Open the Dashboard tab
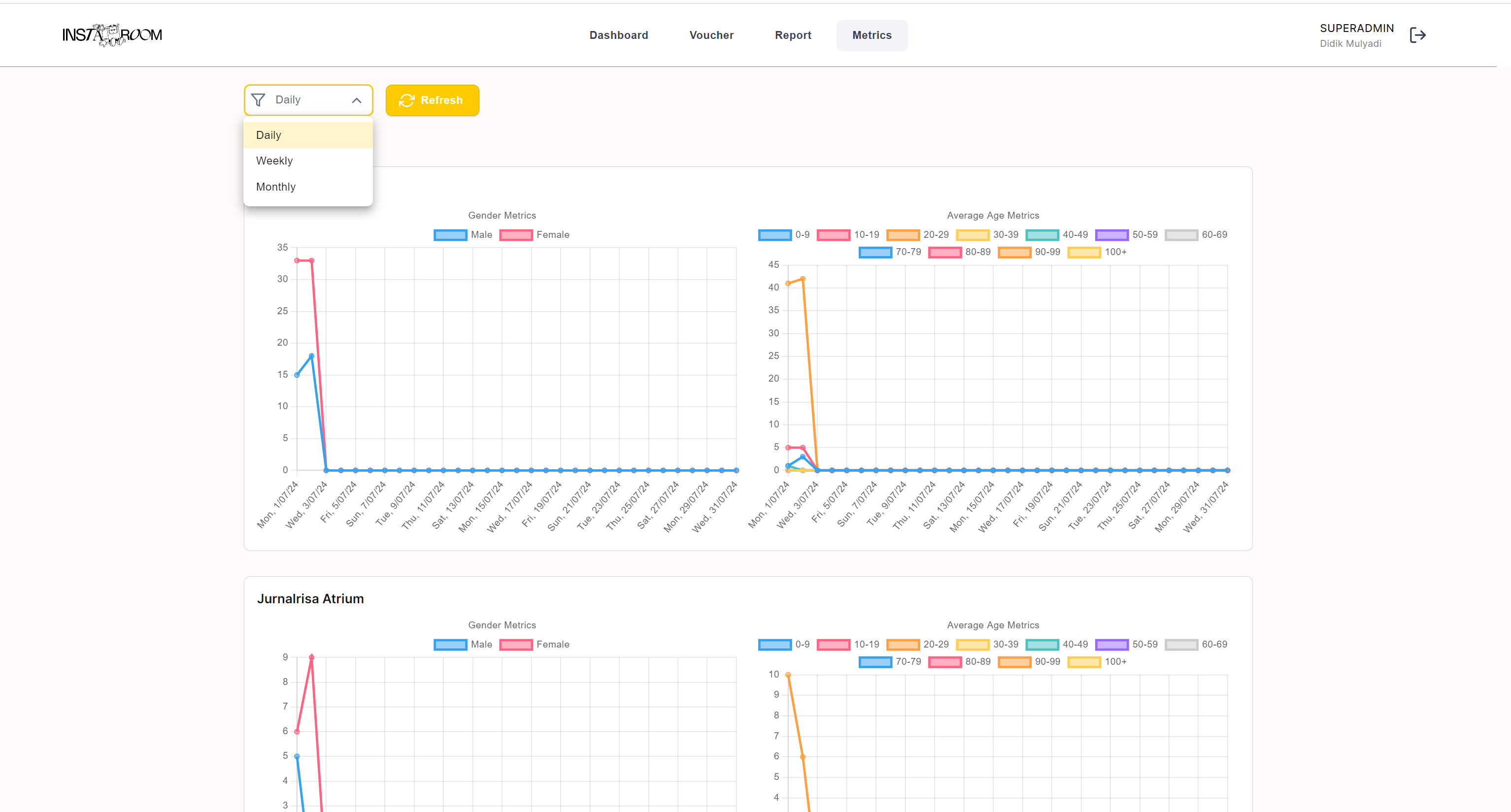This screenshot has height=812, width=1511. coord(618,35)
